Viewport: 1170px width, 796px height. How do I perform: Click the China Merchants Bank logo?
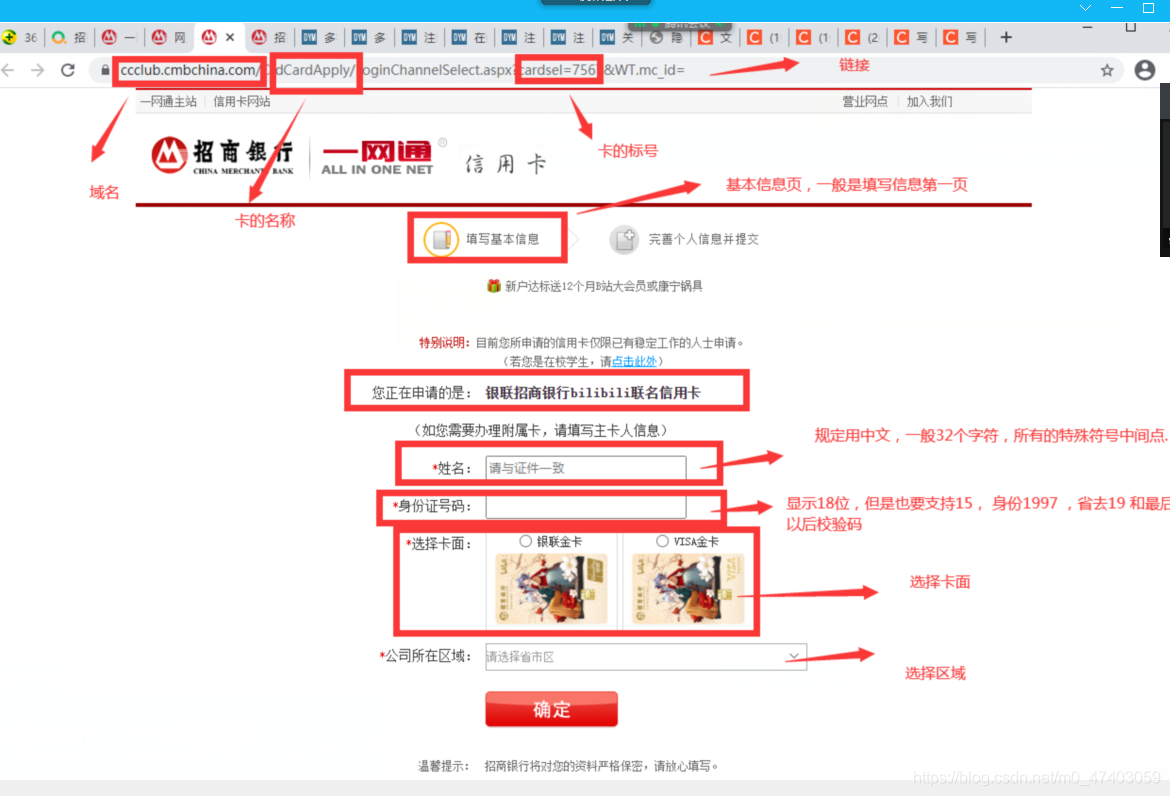(222, 155)
